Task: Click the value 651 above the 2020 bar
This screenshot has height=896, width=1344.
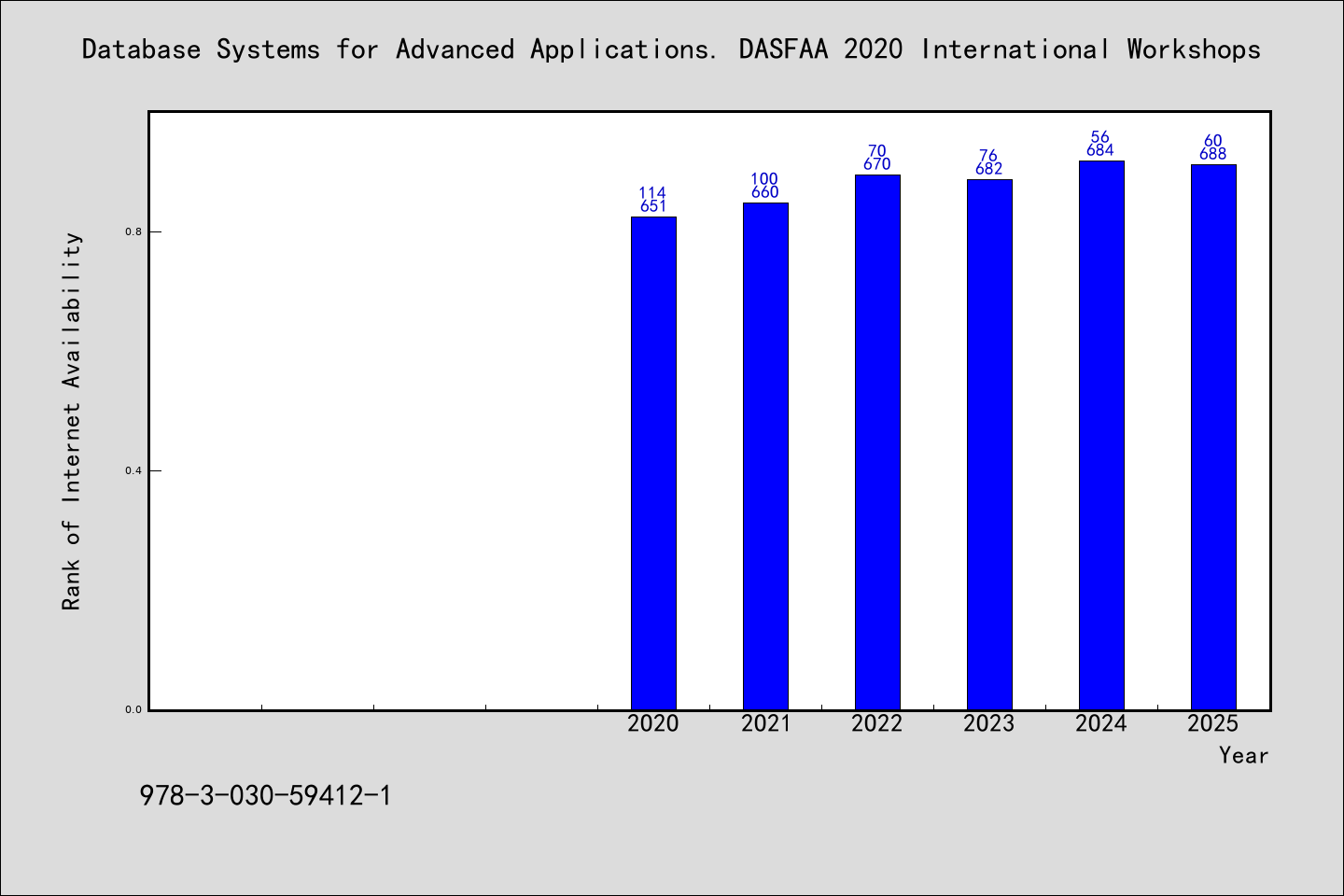Action: [x=653, y=206]
